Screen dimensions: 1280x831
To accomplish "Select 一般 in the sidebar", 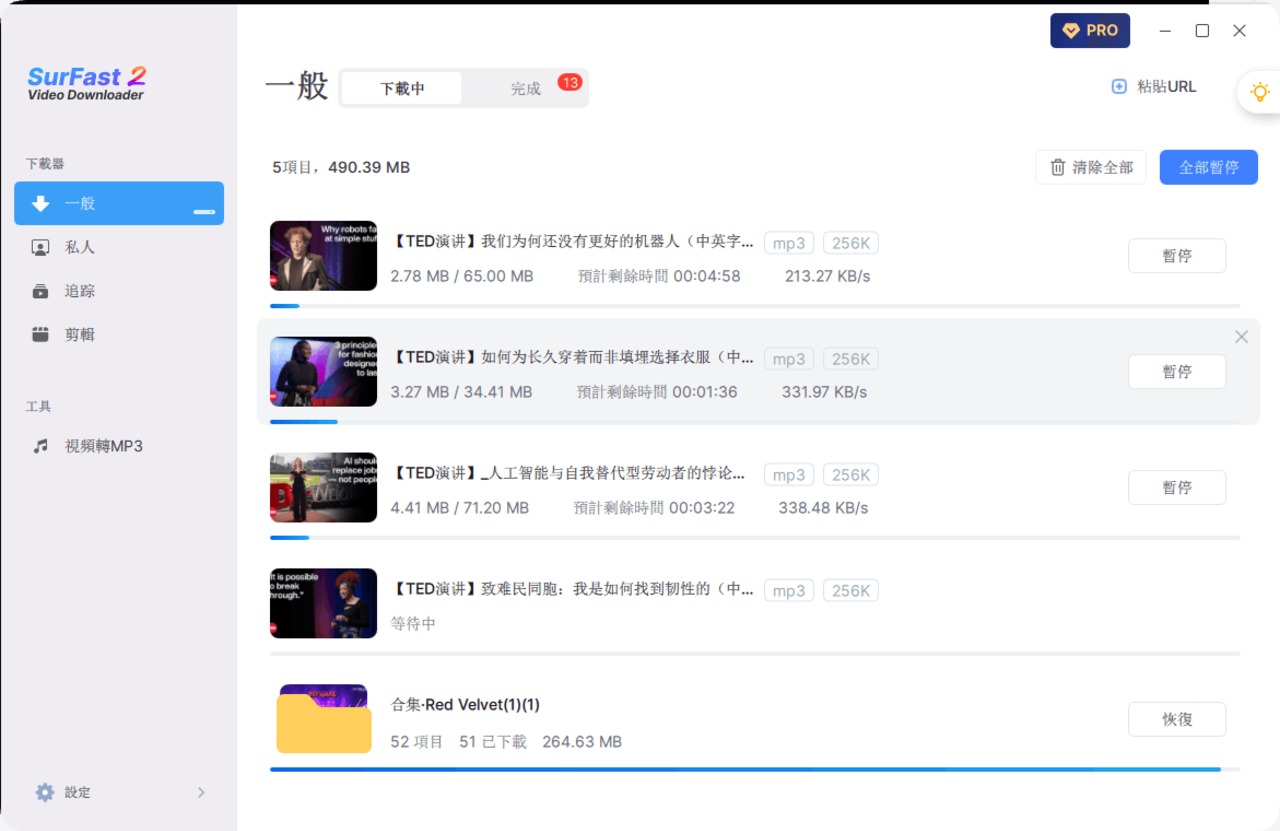I will (119, 203).
